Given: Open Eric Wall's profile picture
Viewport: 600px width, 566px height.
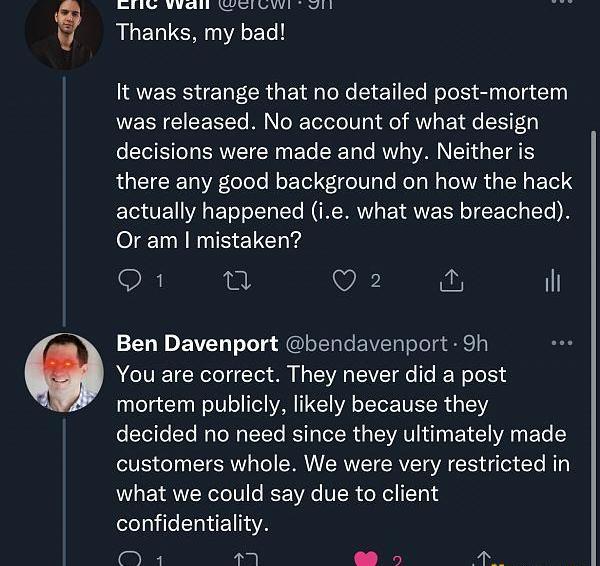Looking at the screenshot, I should coord(63,33).
